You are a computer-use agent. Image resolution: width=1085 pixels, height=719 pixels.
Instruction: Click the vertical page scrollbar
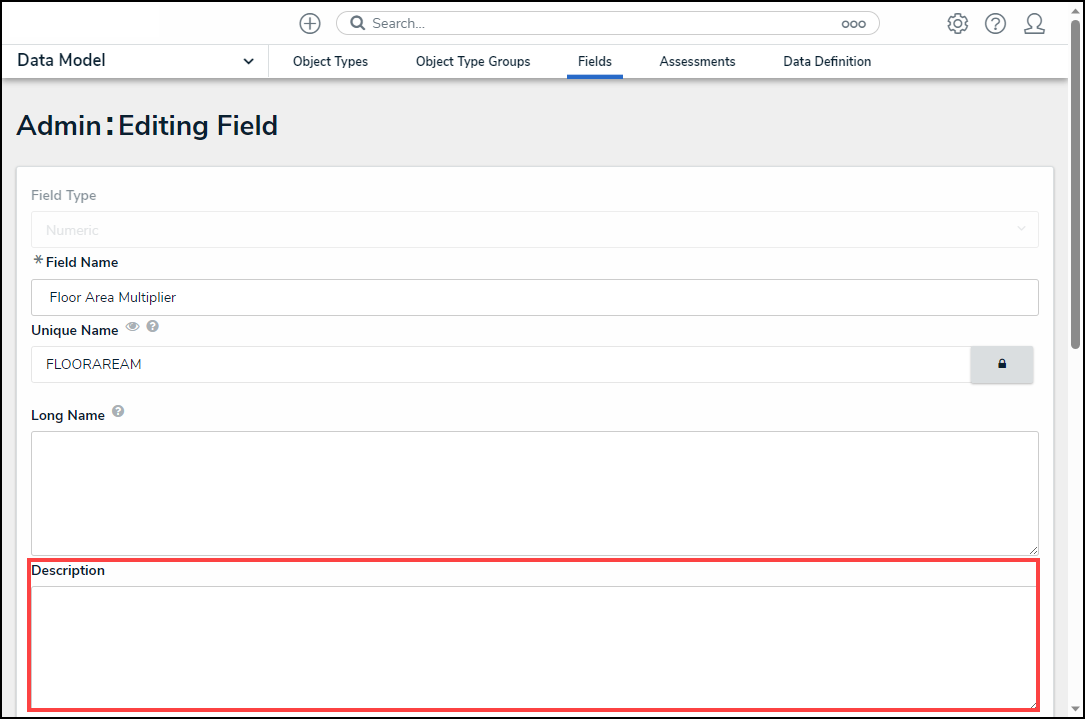(1075, 200)
